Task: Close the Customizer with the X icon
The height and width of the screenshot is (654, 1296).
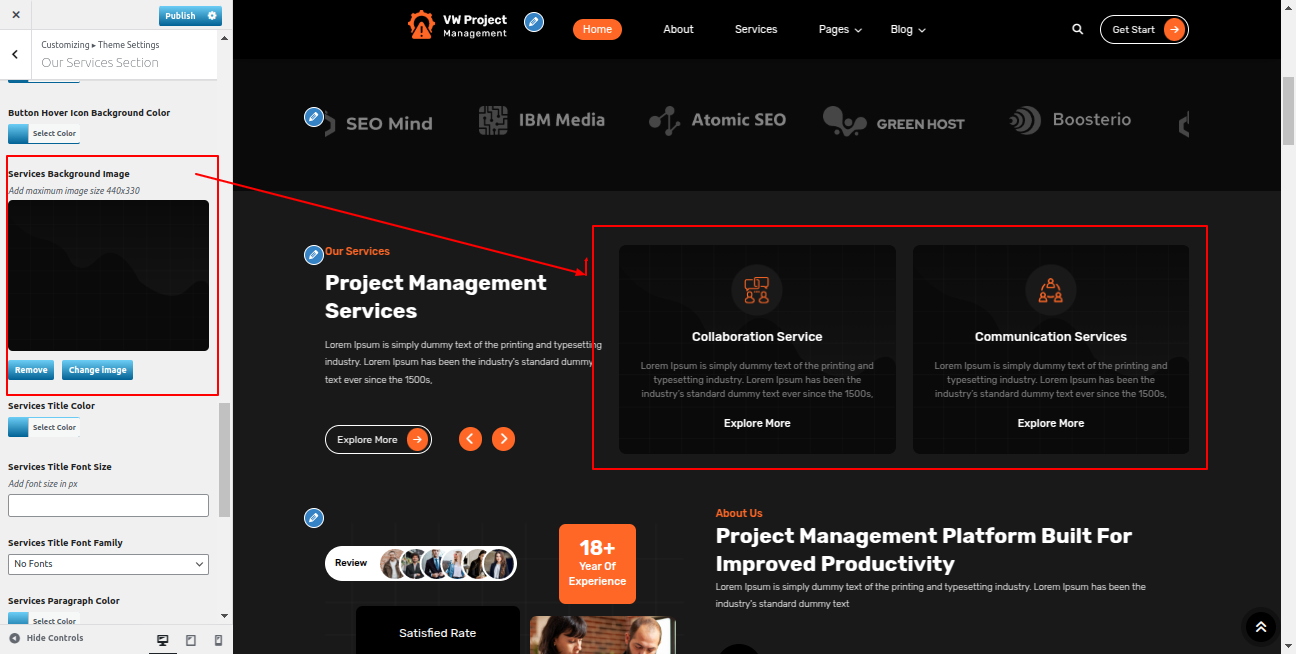Action: [x=16, y=15]
